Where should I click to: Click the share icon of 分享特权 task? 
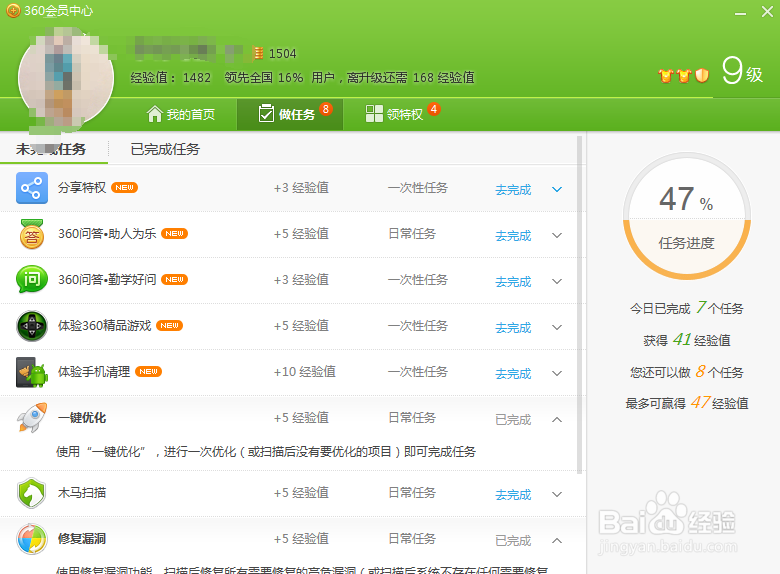click(32, 188)
